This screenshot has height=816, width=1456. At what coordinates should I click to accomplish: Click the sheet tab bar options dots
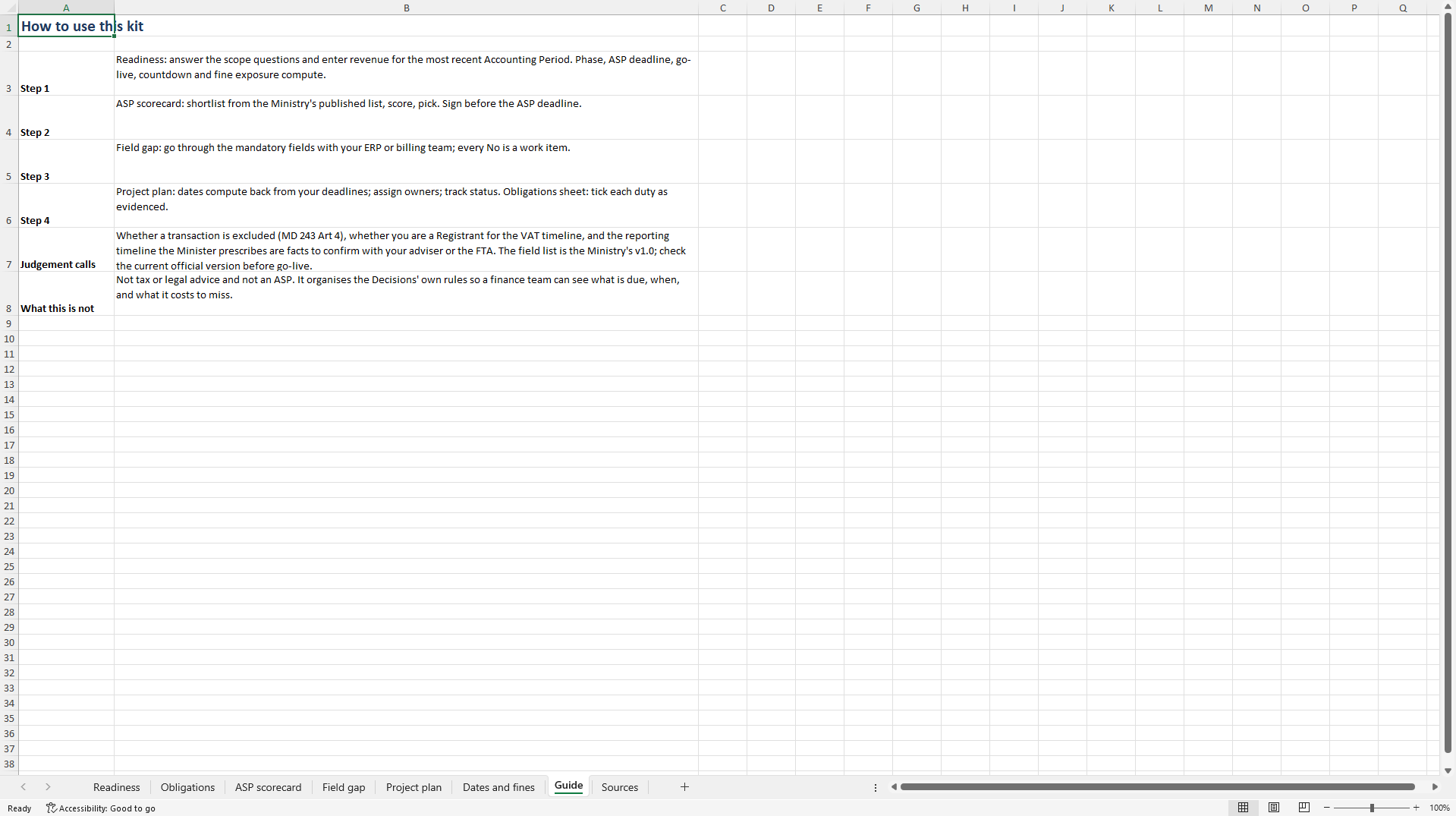click(x=876, y=788)
